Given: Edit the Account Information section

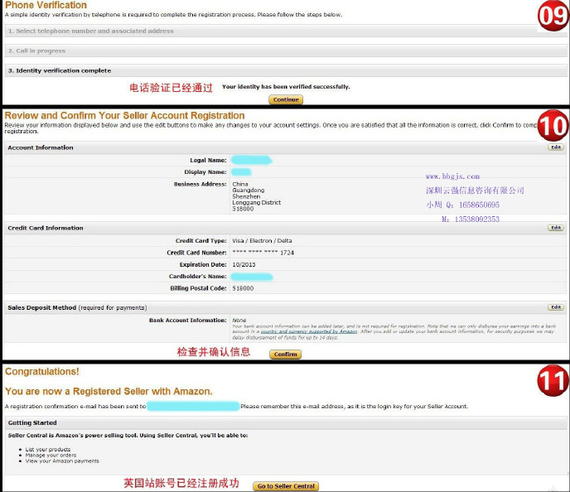Looking at the screenshot, I should click(555, 147).
